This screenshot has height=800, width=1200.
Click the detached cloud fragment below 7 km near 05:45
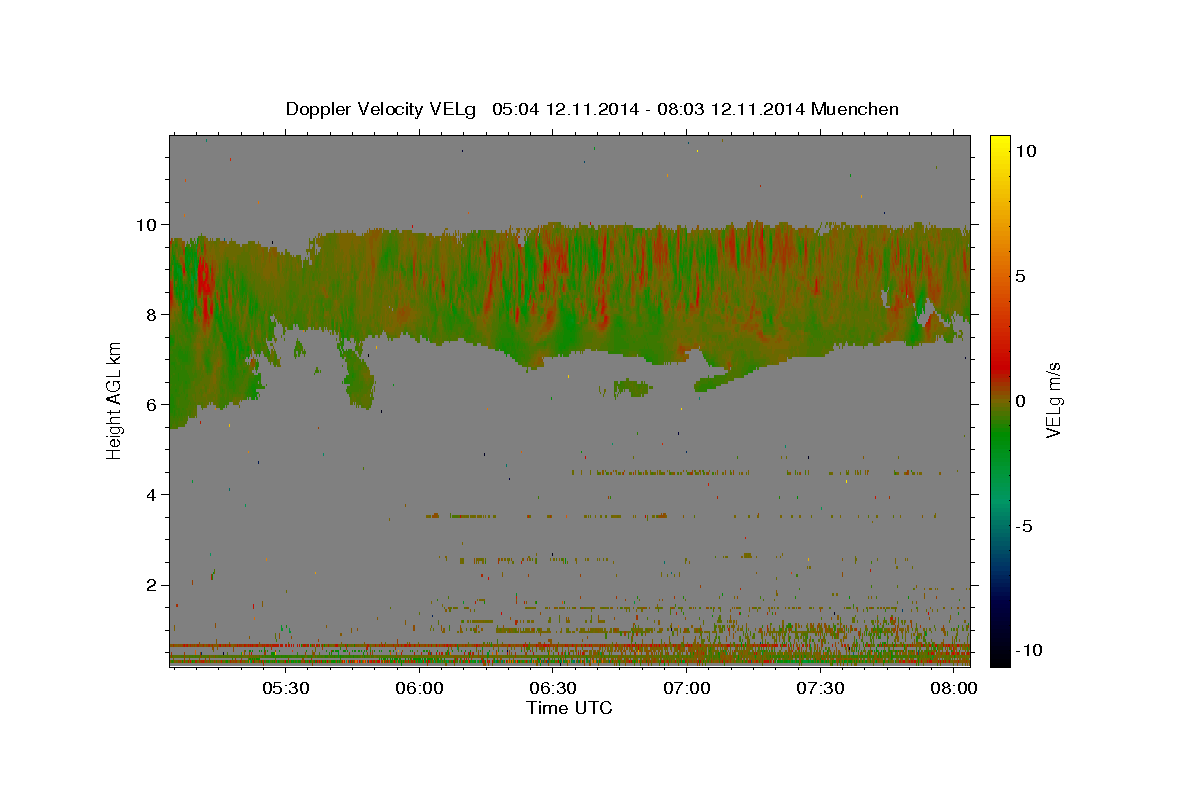pyautogui.click(x=357, y=376)
